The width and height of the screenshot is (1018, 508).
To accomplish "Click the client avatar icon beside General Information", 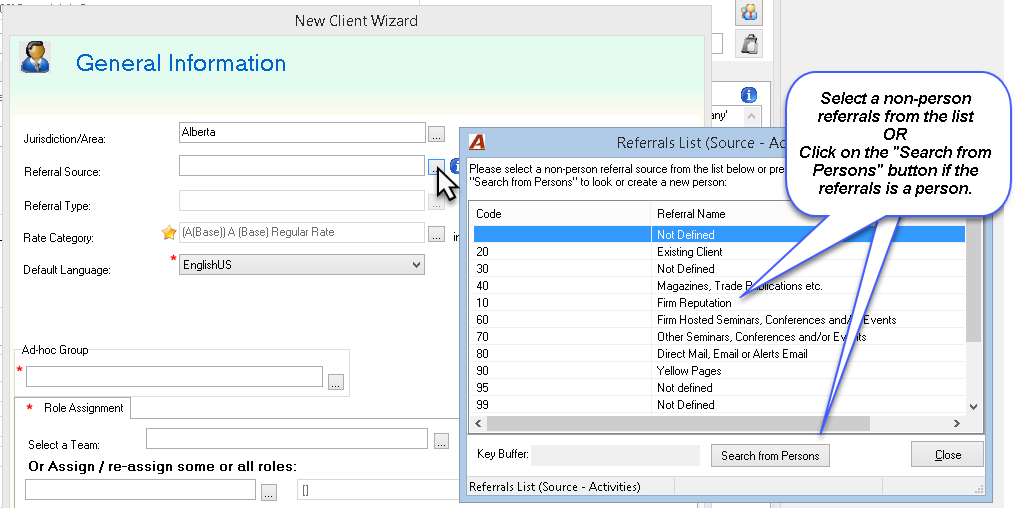I will coord(35,57).
